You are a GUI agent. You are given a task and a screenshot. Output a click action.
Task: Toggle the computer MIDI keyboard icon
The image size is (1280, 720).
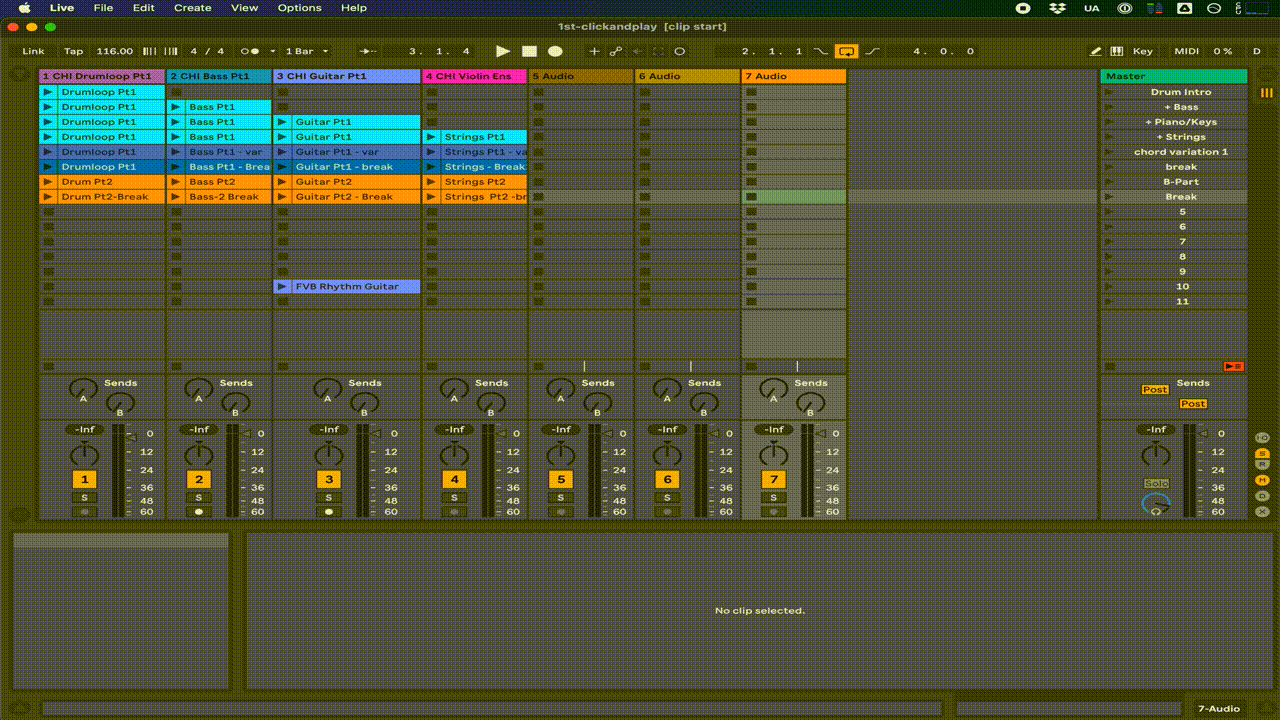(1119, 51)
